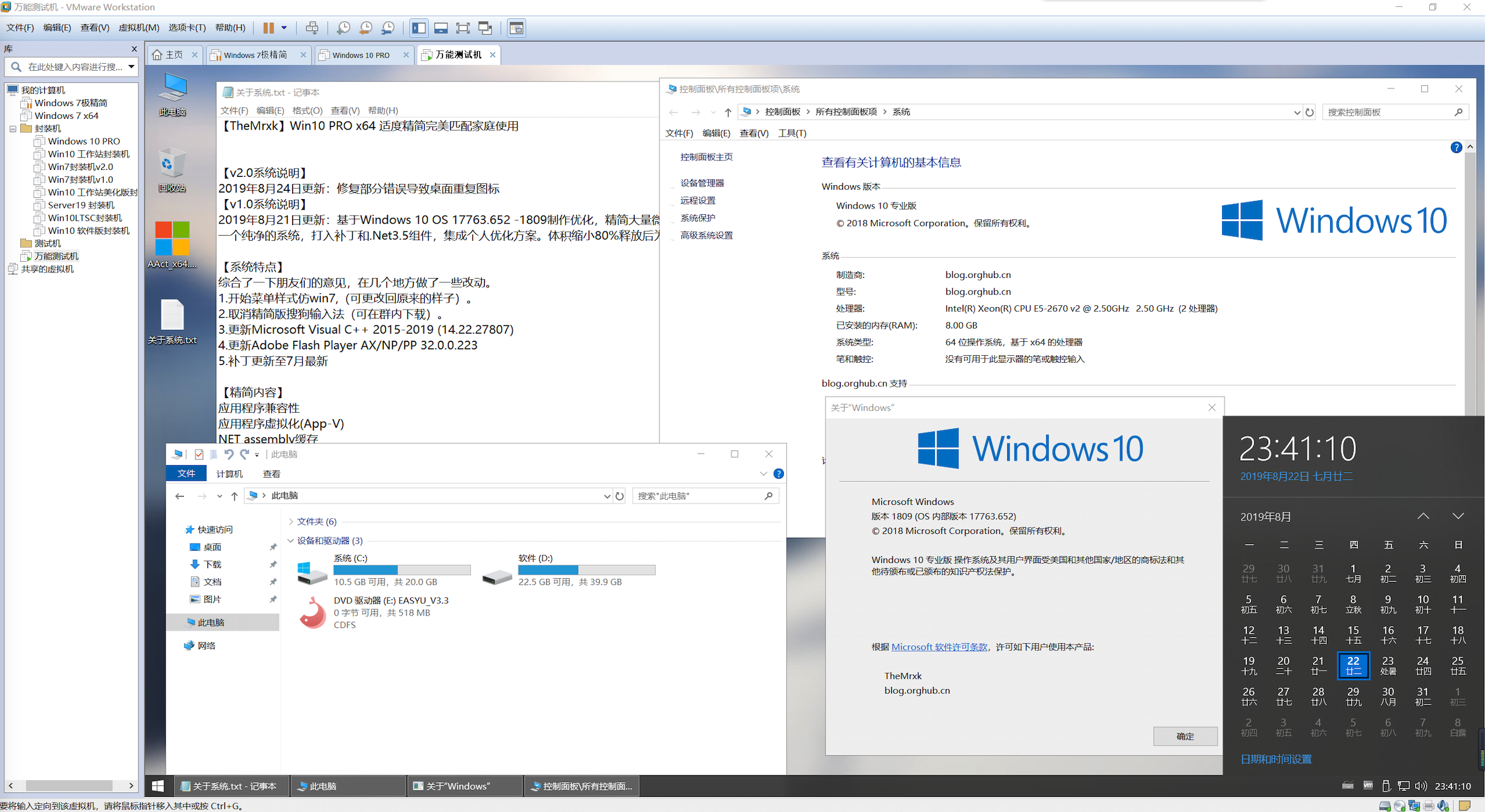Click the network adapter status icon
This screenshot has height=812, width=1485.
tap(1414, 806)
